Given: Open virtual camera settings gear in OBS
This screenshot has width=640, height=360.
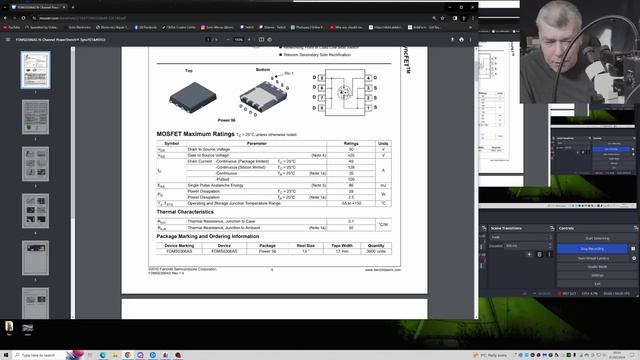Looking at the screenshot, I should (634, 258).
